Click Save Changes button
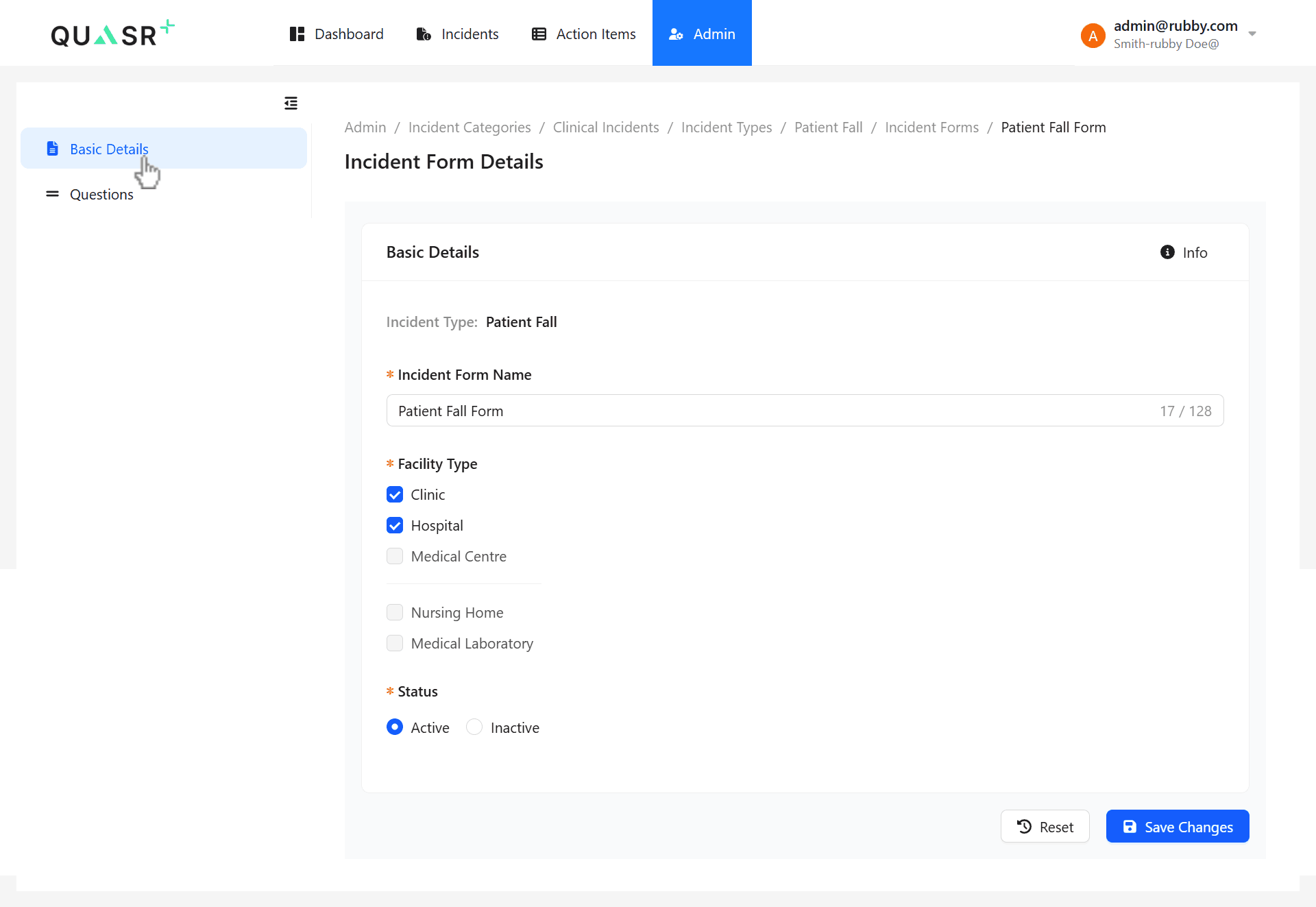This screenshot has width=1316, height=907. click(x=1178, y=826)
